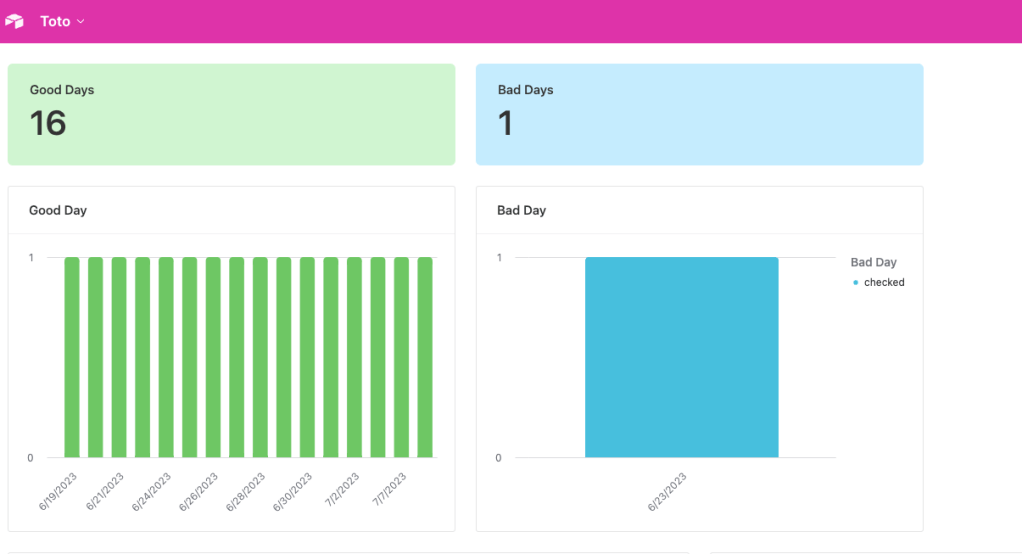Click the 6/23/2023 x-axis label

[668, 492]
